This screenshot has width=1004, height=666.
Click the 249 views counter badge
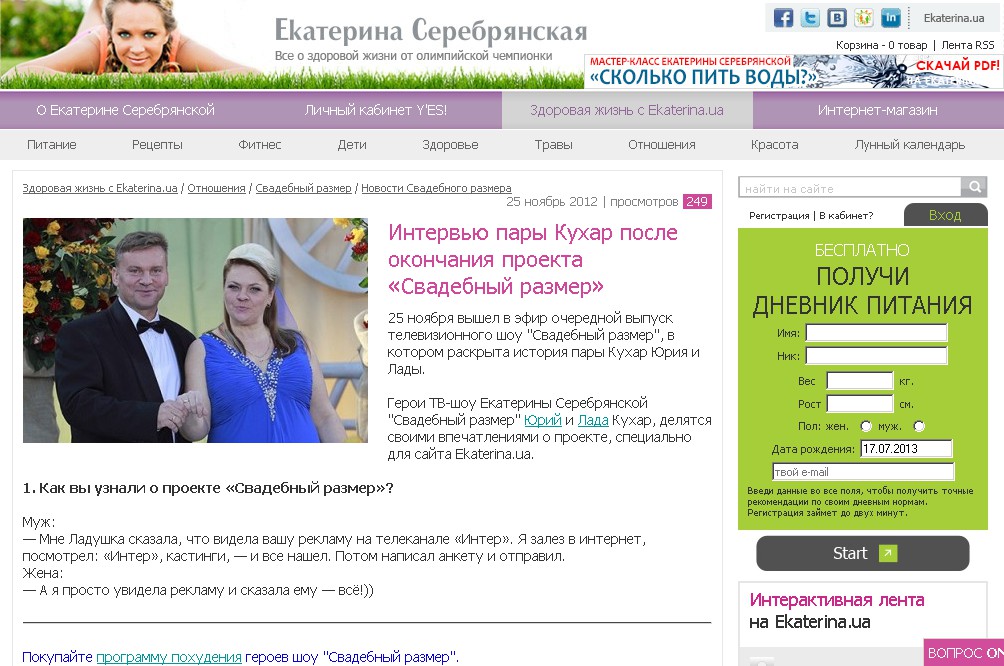[697, 202]
